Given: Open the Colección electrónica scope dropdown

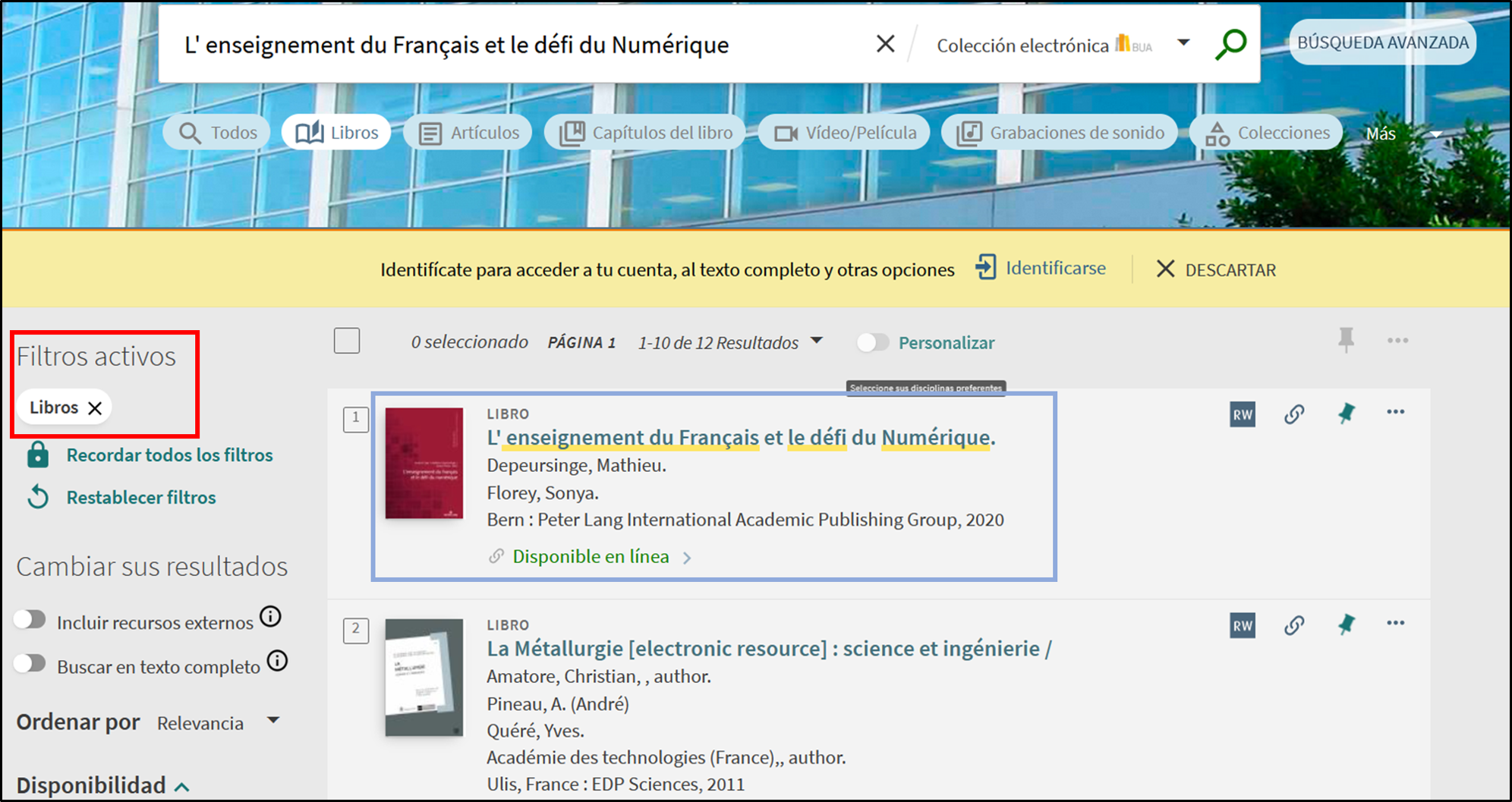Looking at the screenshot, I should (x=1183, y=43).
